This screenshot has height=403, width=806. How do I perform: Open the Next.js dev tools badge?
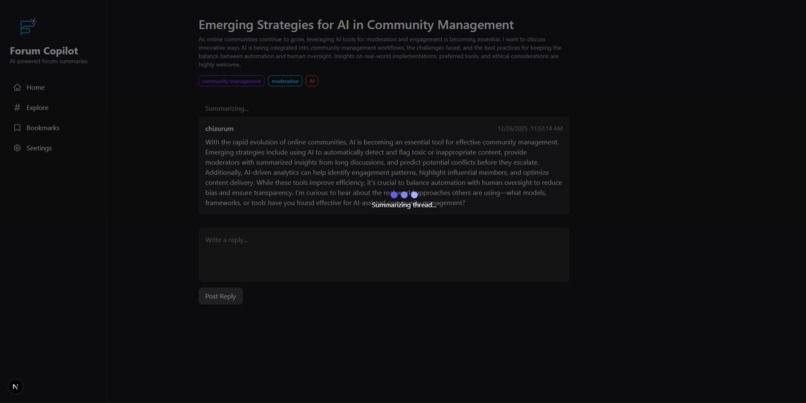[15, 387]
